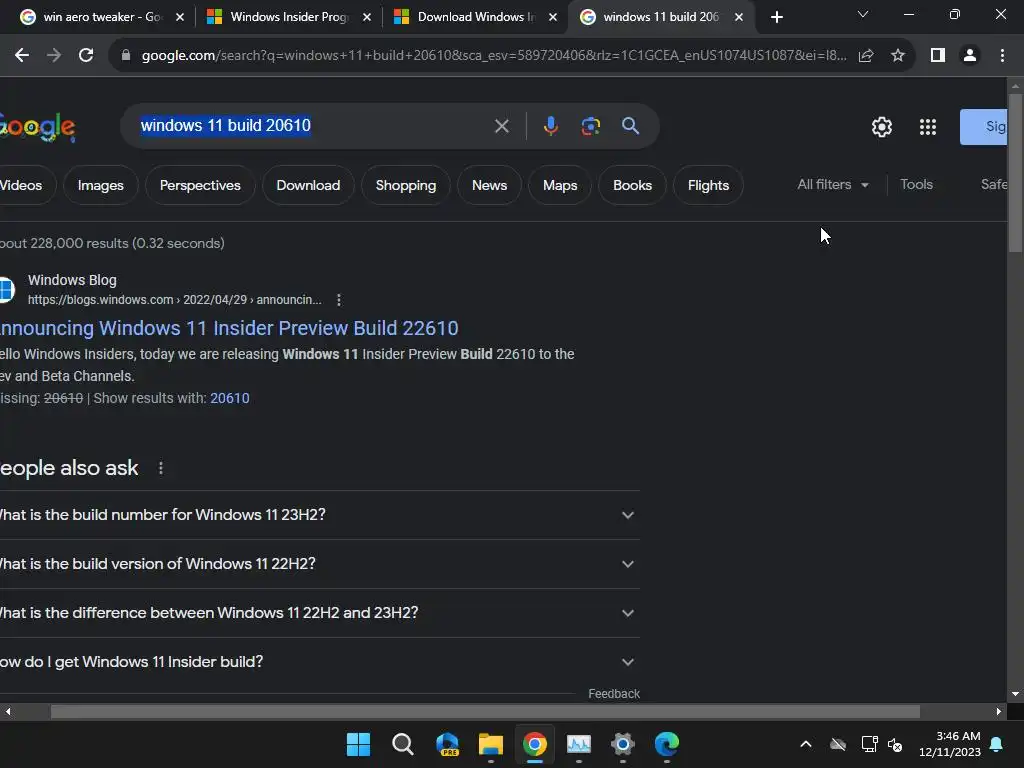
Task: Filter results by Images
Action: [101, 185]
